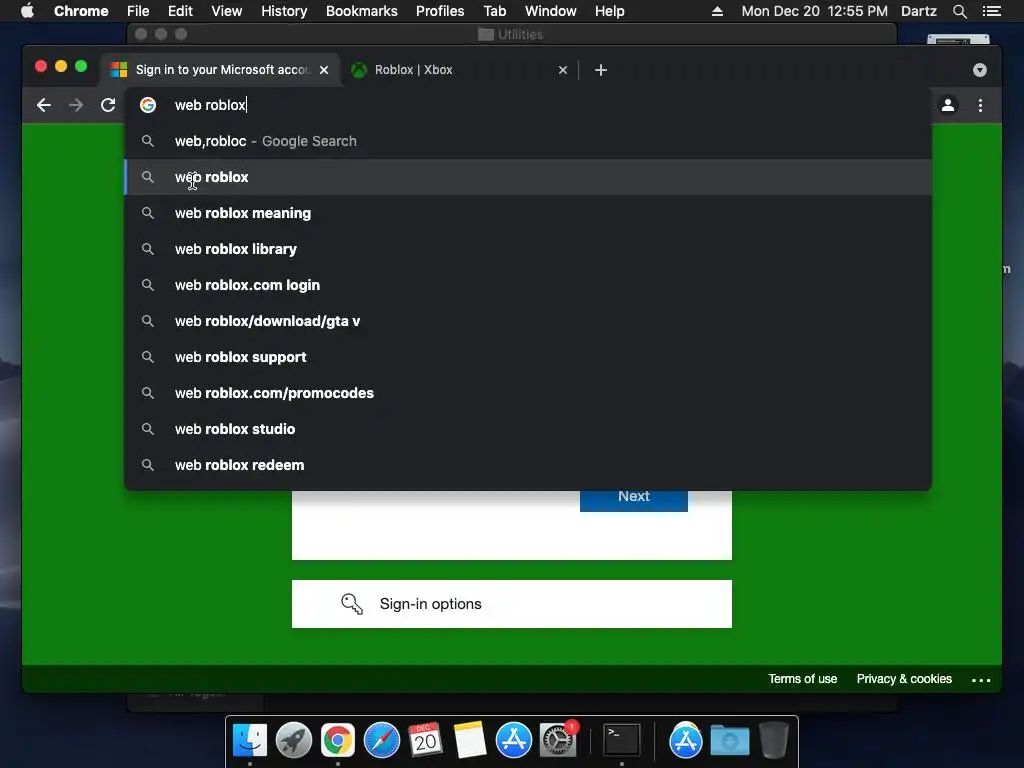This screenshot has height=768, width=1024.
Task: Open the Trash in the Dock
Action: coord(773,740)
